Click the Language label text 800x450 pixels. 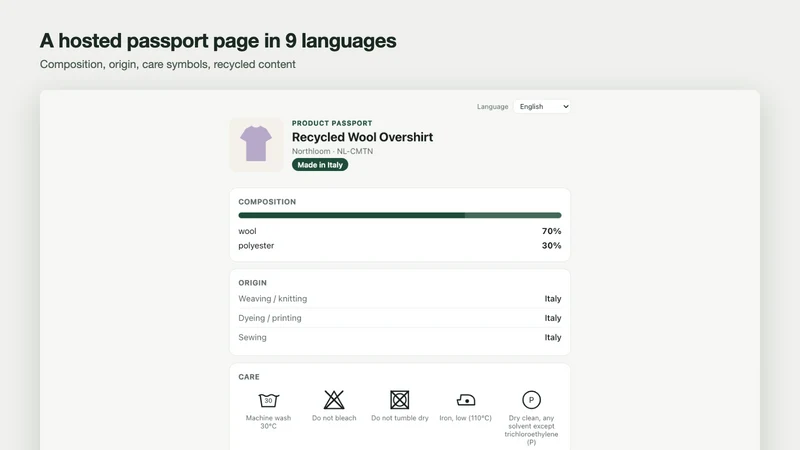[x=492, y=107]
